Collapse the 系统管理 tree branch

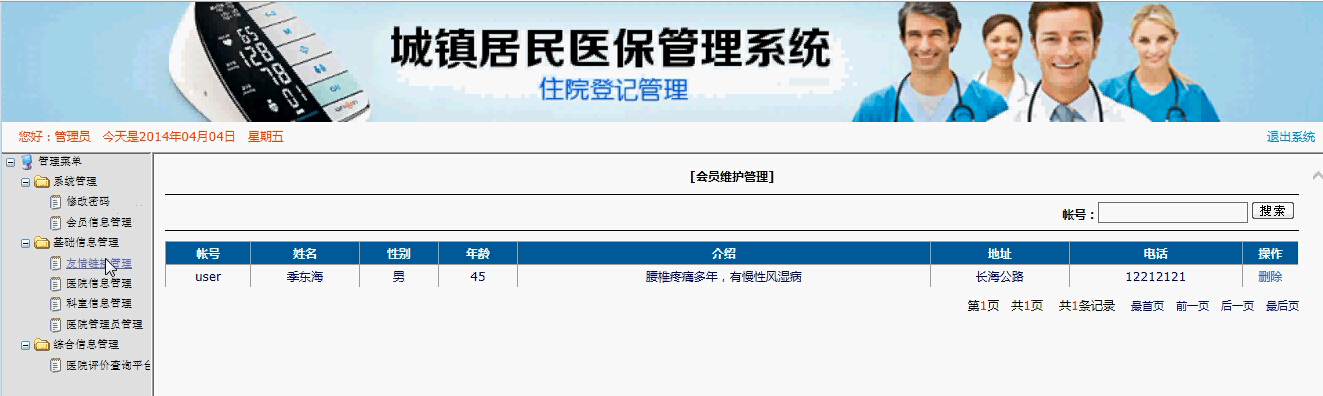26,182
